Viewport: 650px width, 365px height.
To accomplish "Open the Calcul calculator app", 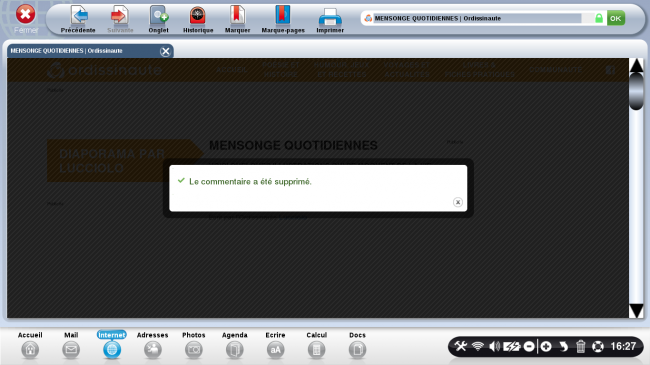I will [x=316, y=345].
